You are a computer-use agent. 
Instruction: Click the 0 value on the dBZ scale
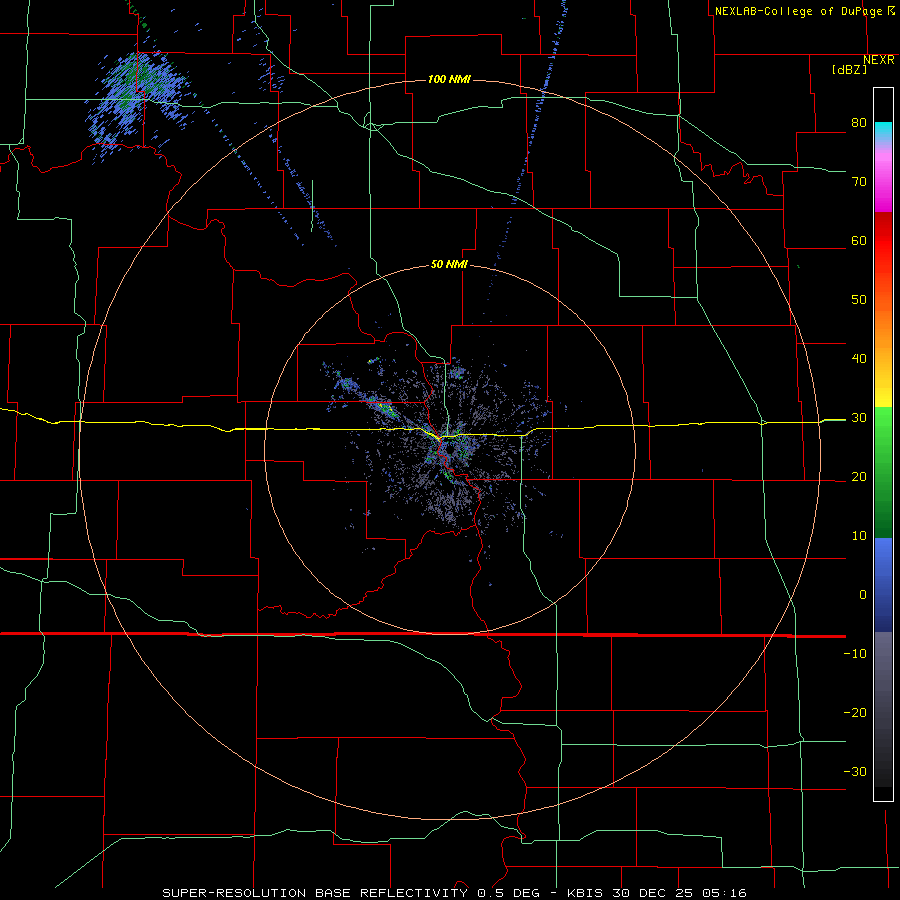point(863,595)
